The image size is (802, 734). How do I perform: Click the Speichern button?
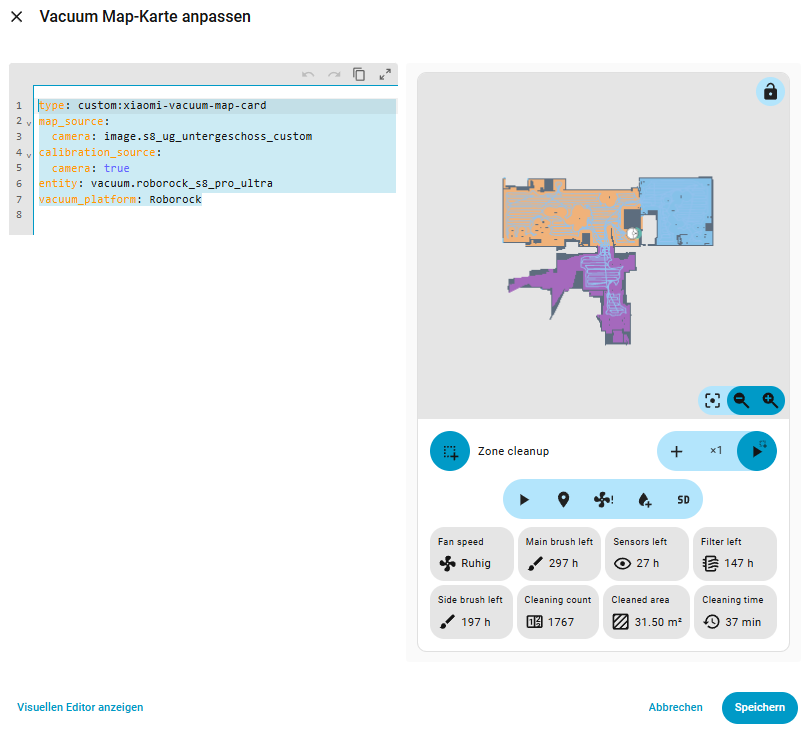[x=759, y=707]
